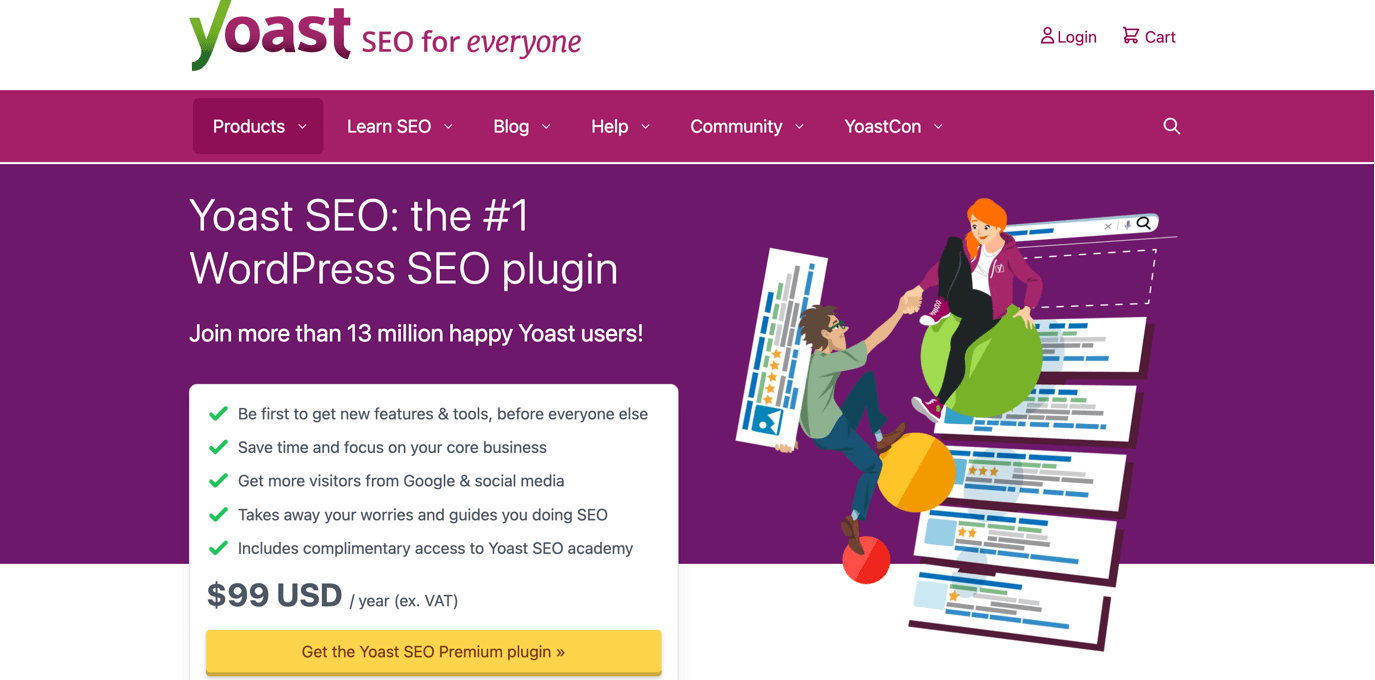Screen dimensions: 1375x680
Task: Click 'Get more visitors from Google & social media'
Action: (401, 481)
